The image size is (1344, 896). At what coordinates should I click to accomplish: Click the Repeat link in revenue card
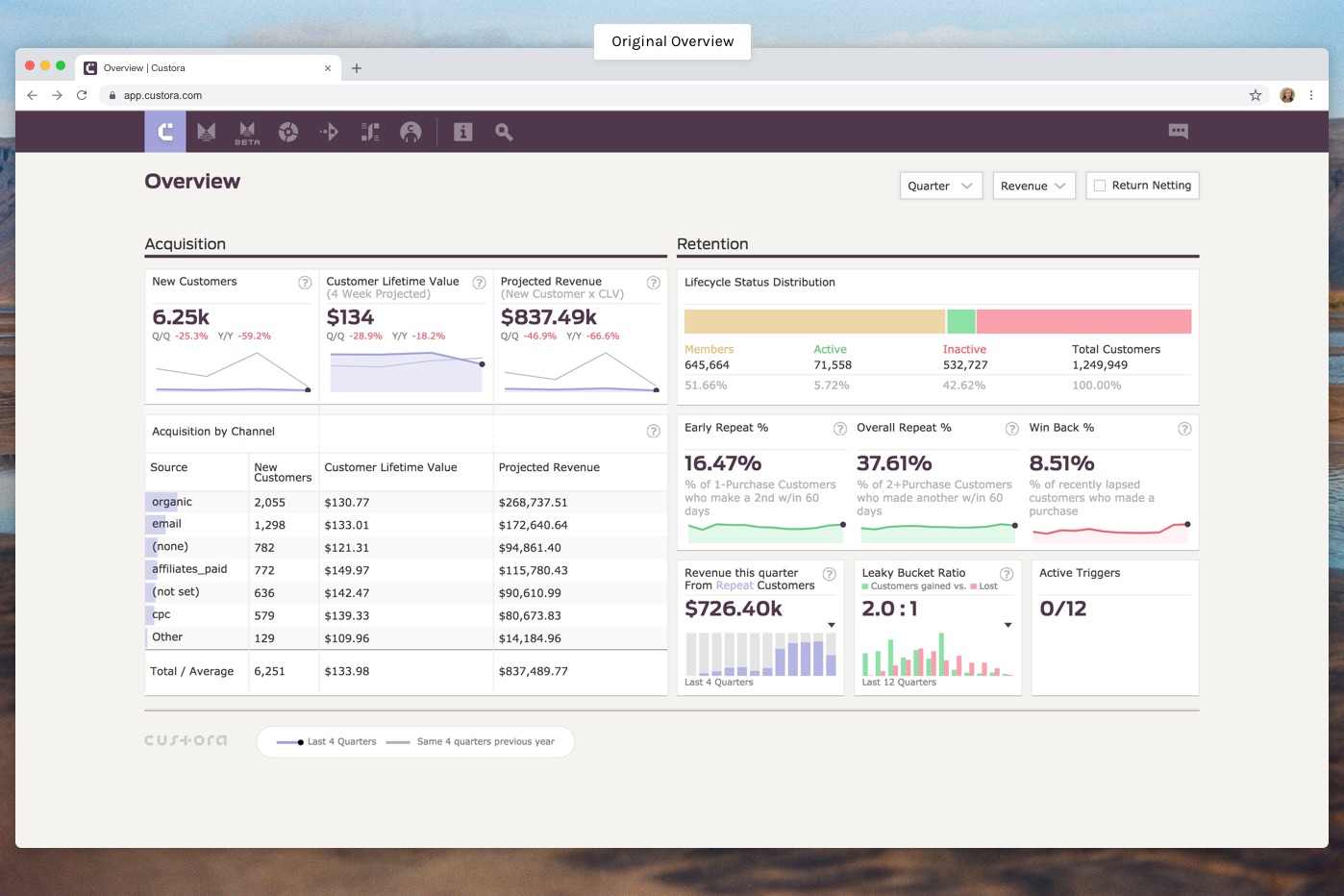click(x=734, y=585)
